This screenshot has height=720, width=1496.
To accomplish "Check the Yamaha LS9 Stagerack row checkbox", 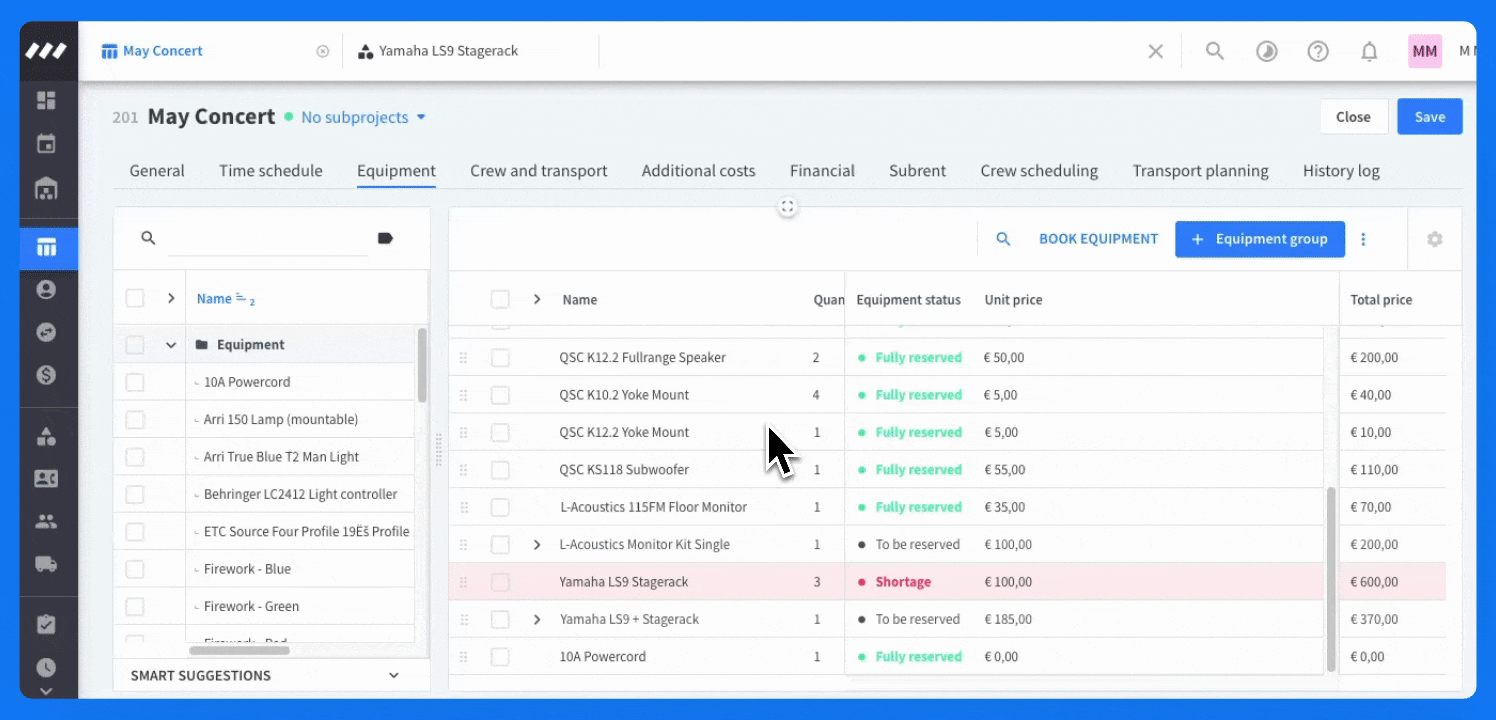I will point(500,581).
